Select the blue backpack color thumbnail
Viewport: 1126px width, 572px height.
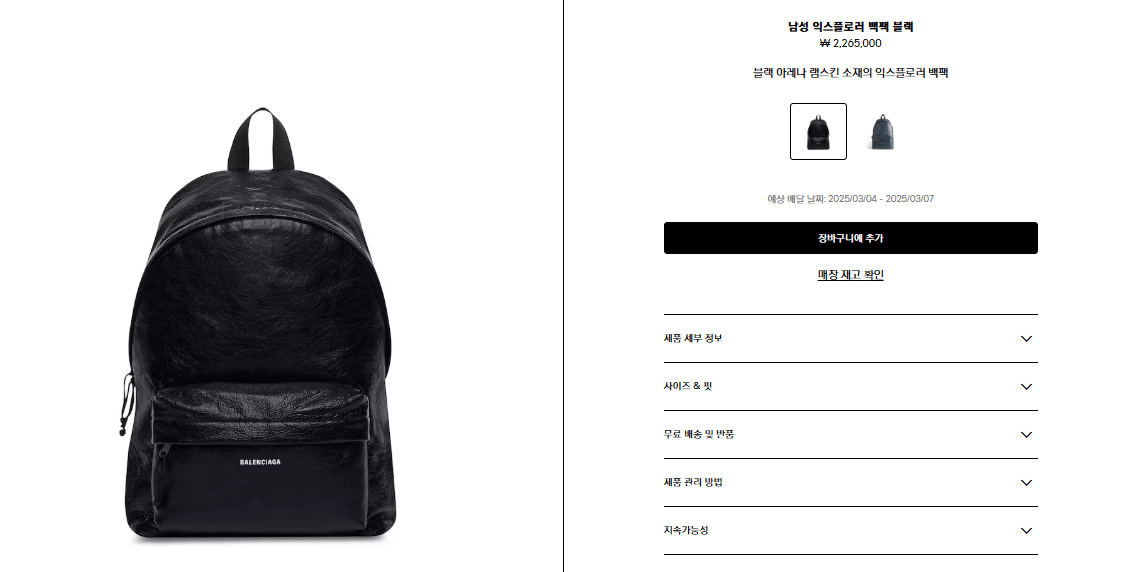881,131
